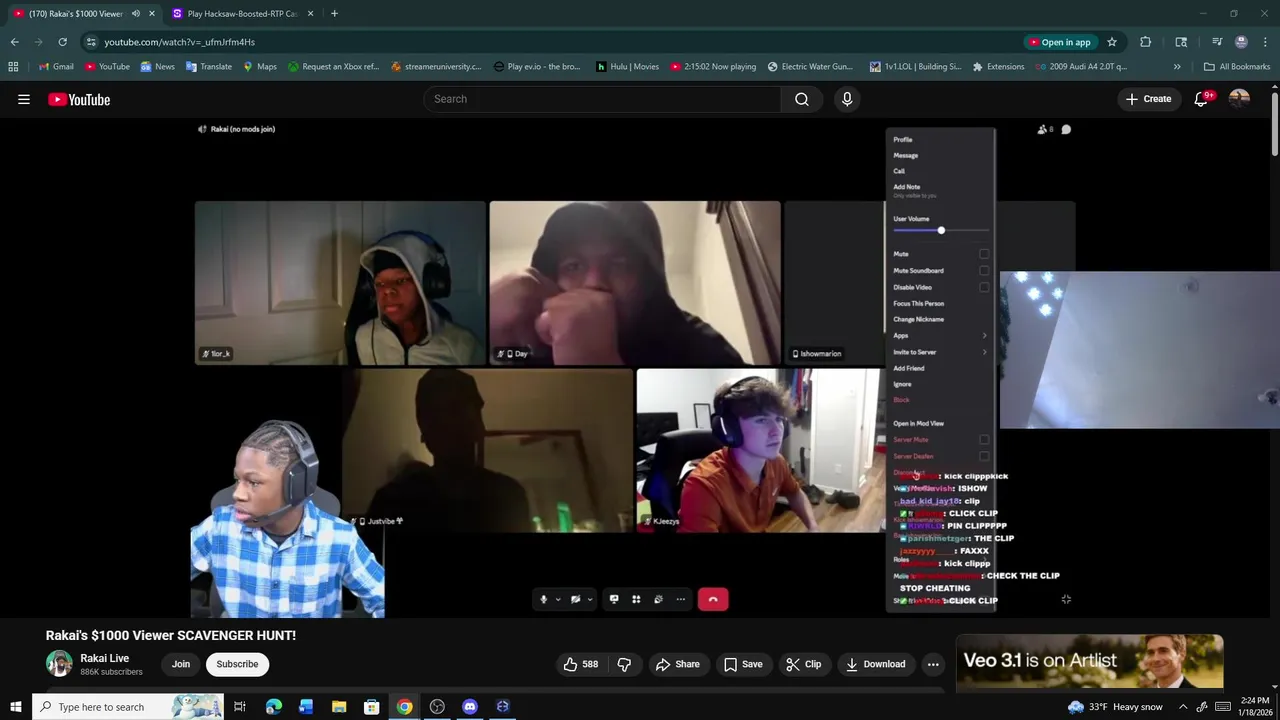This screenshot has height=720, width=1280.
Task: Open a new Chrome tab
Action: pos(334,14)
